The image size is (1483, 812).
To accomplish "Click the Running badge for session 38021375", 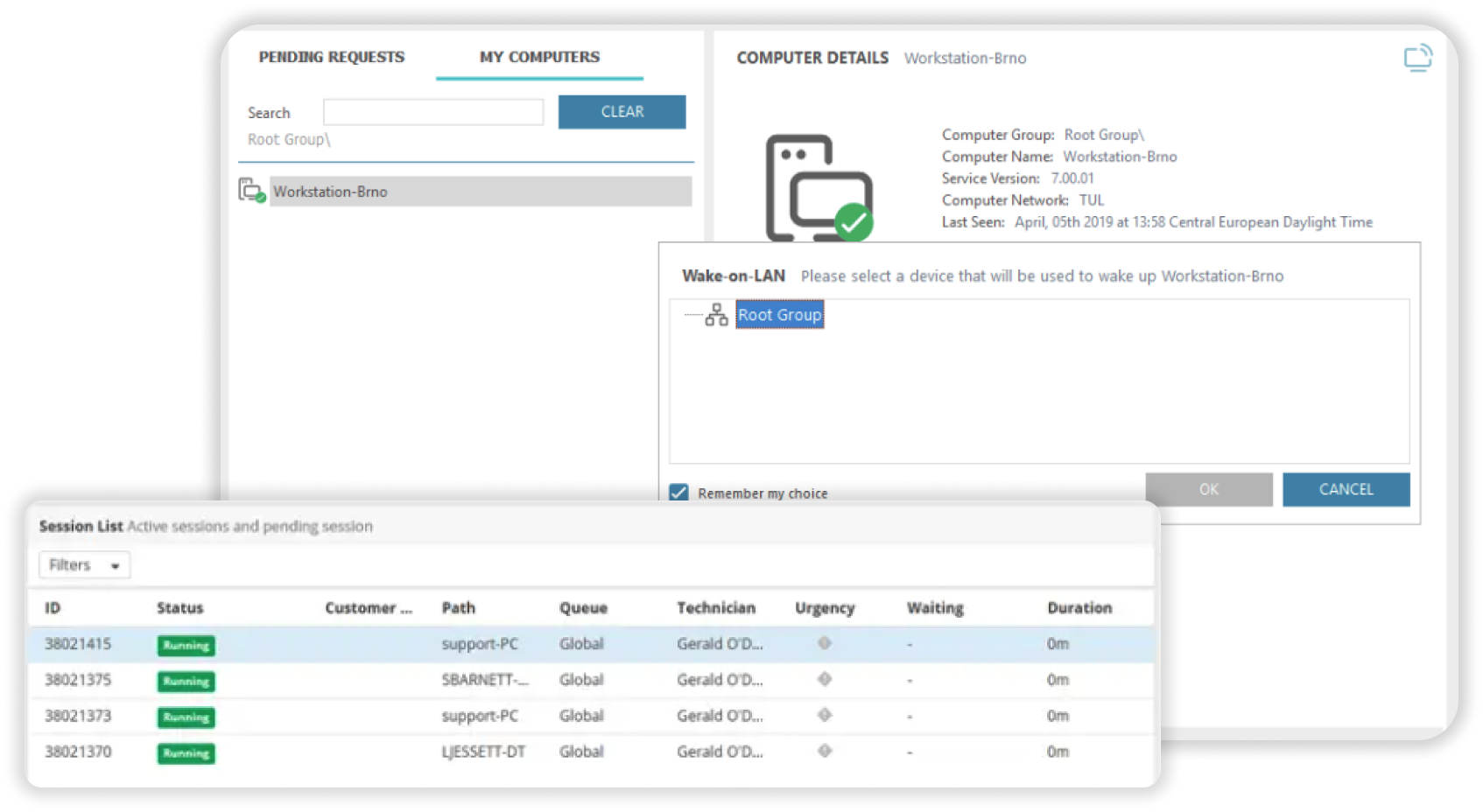I will (x=186, y=682).
